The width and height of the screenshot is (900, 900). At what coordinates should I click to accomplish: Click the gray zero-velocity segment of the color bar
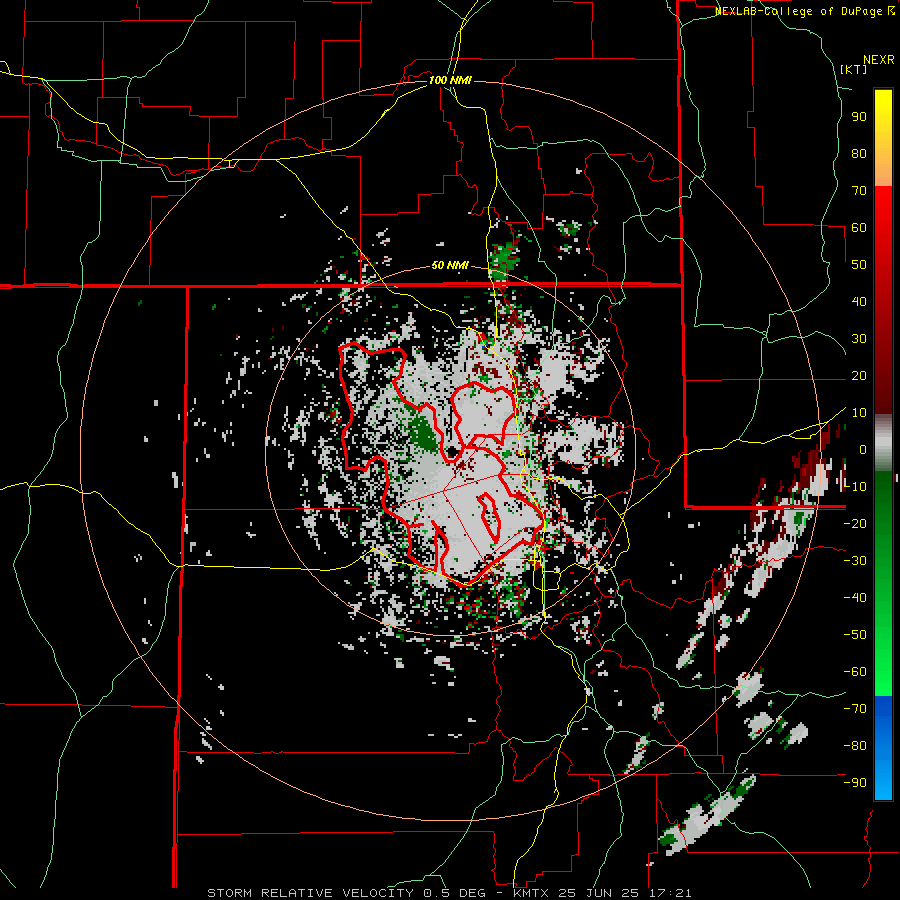883,443
